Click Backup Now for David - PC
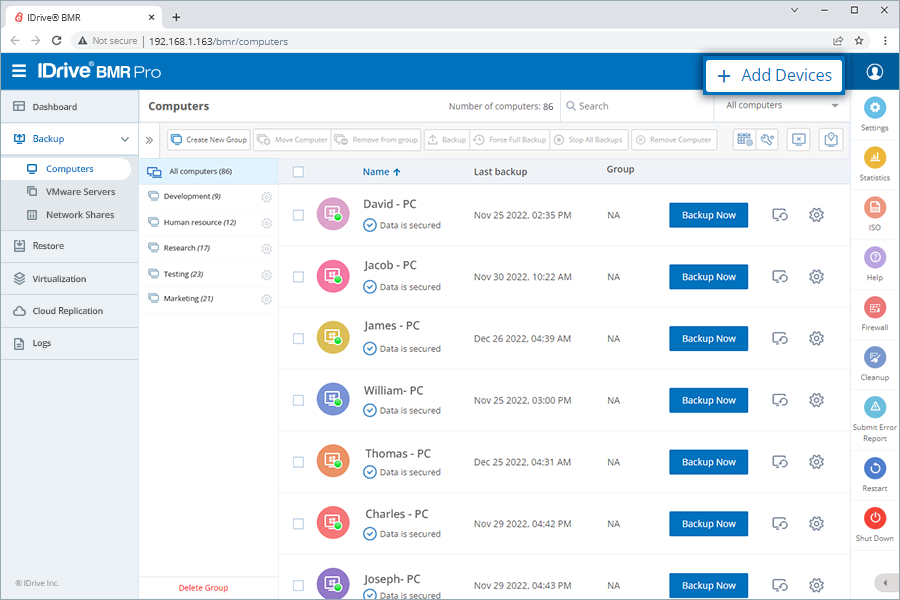Screen dimensions: 900x600 click(x=708, y=215)
